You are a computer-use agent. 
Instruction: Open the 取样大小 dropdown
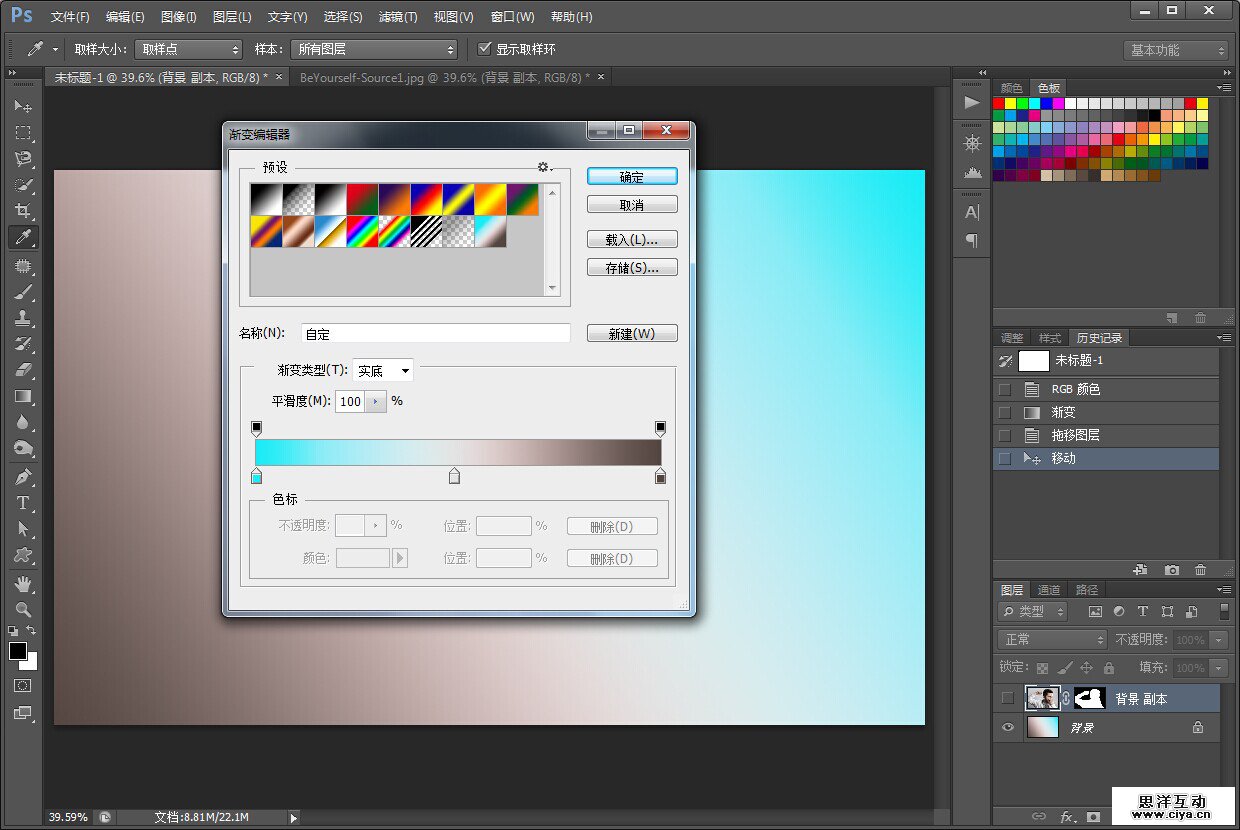[x=189, y=49]
